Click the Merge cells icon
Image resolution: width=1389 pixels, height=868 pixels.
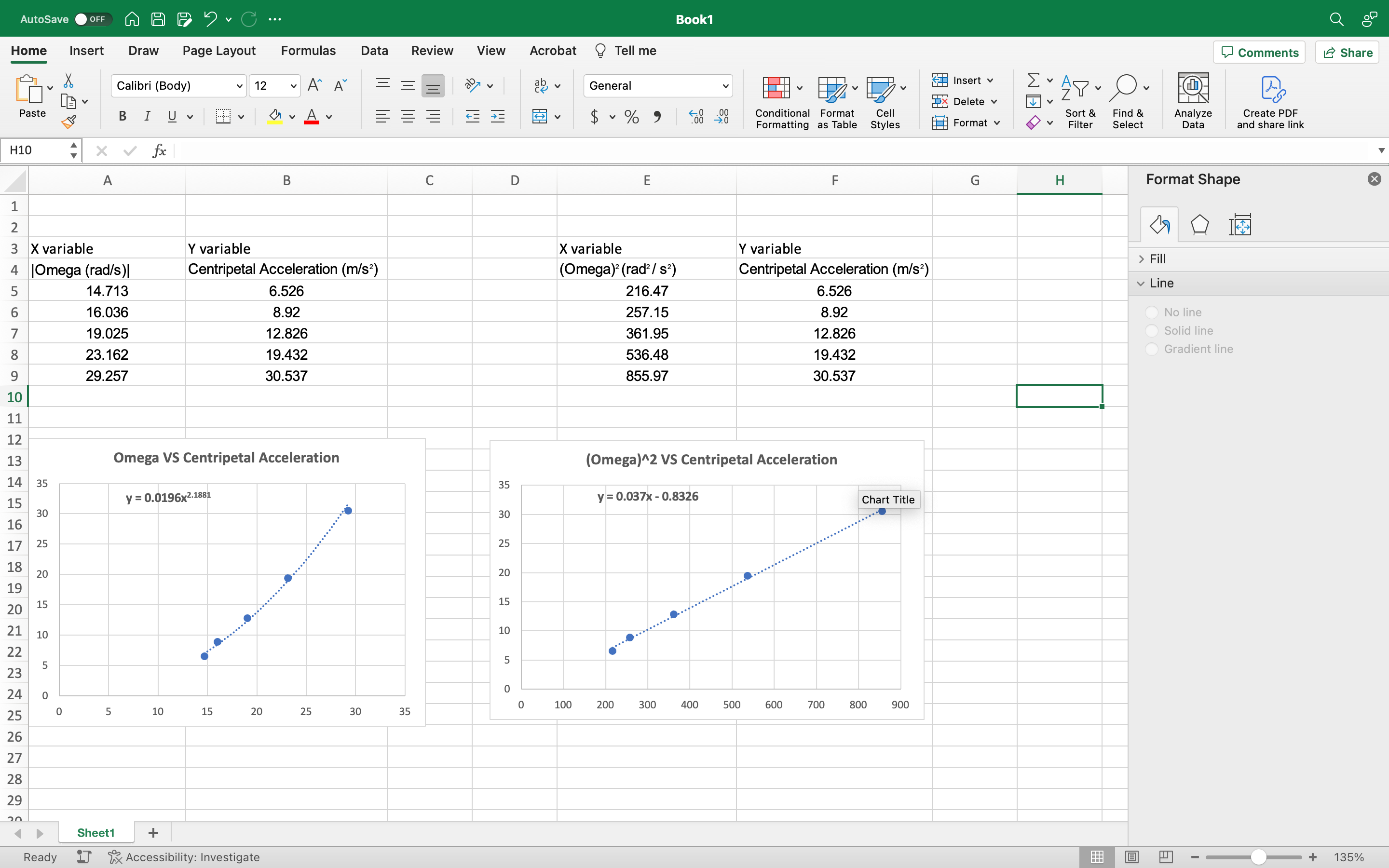tap(540, 117)
